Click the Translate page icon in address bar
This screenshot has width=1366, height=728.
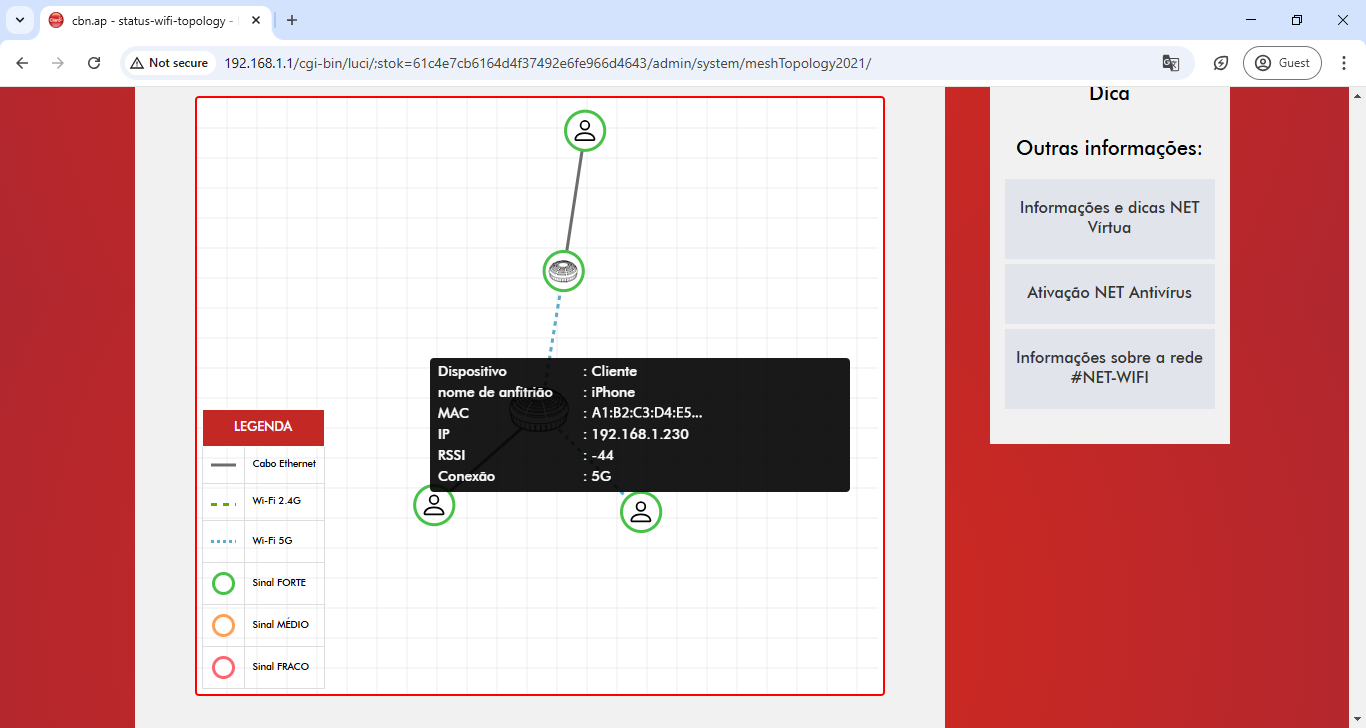[x=1170, y=63]
